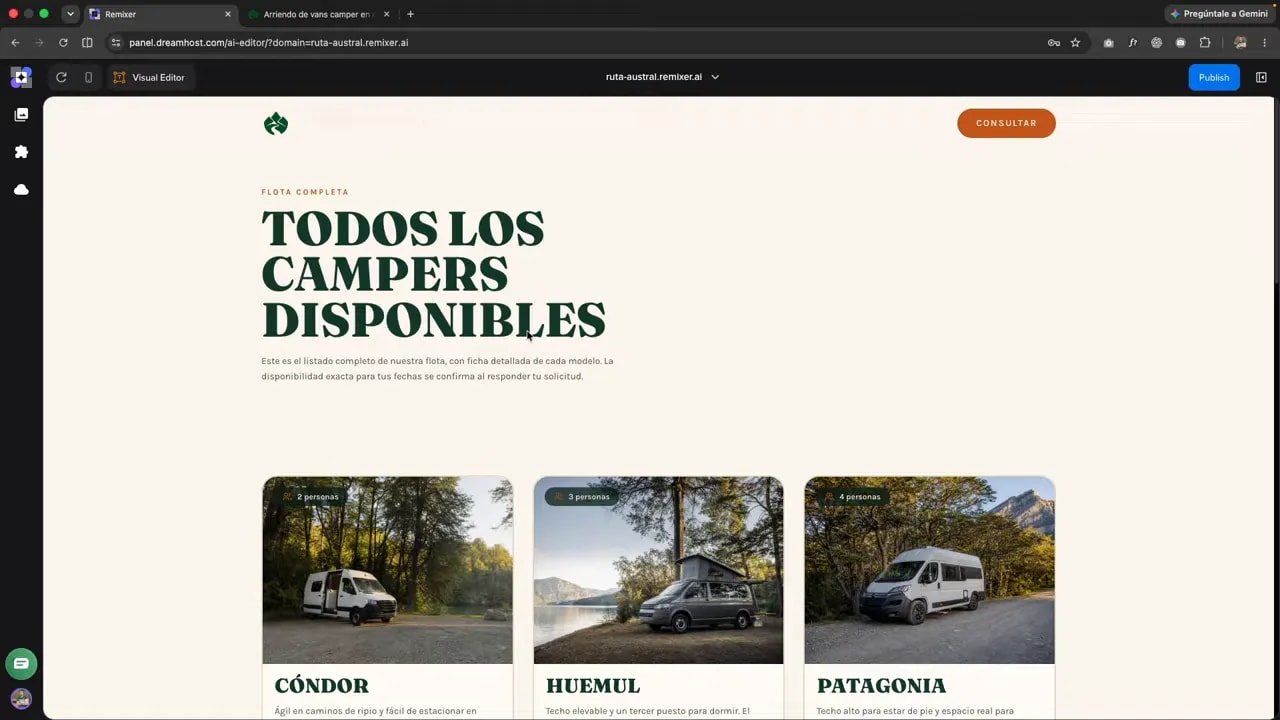Click the CÓNDOR card heading

tap(322, 686)
